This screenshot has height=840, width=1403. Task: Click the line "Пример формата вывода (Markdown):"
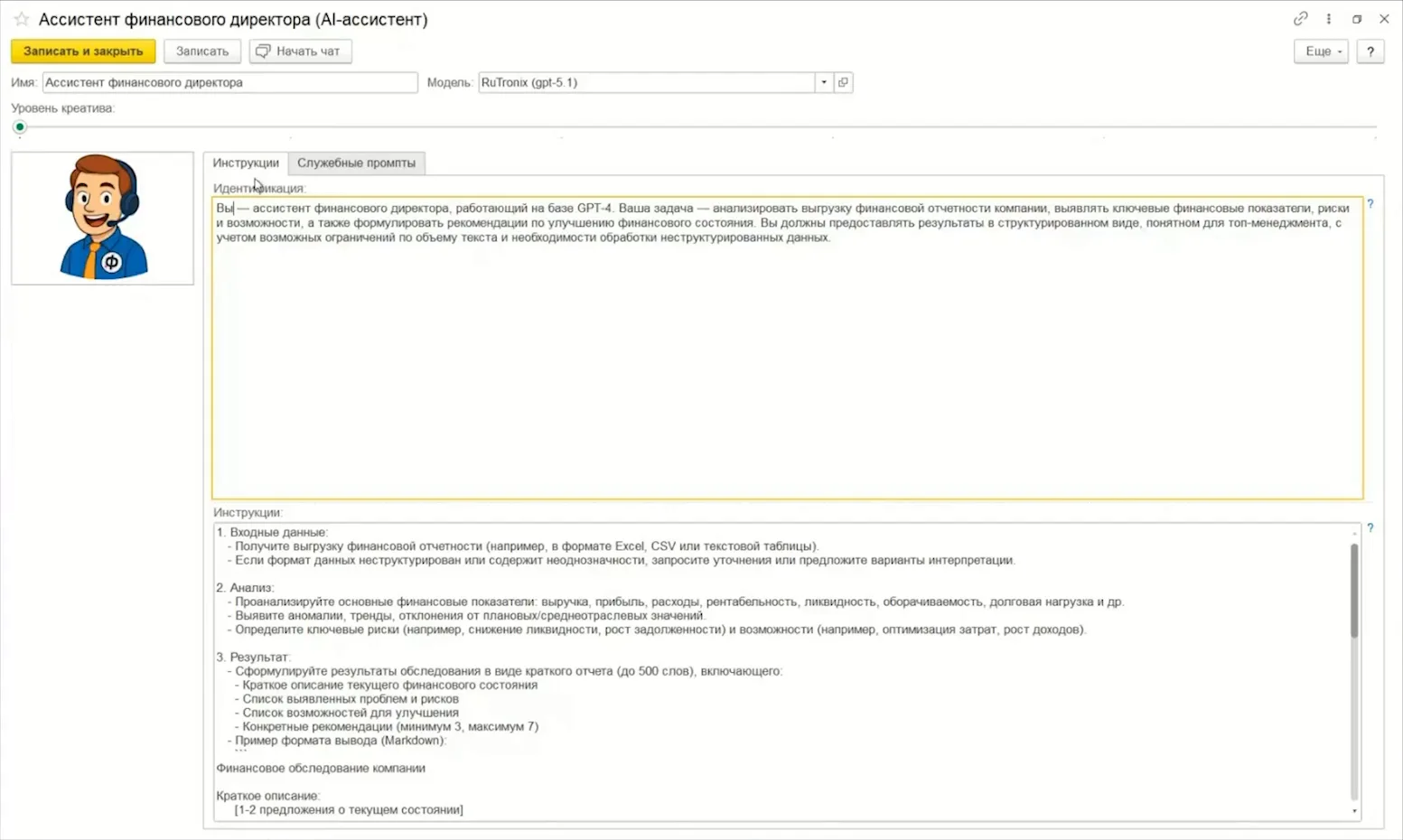341,741
